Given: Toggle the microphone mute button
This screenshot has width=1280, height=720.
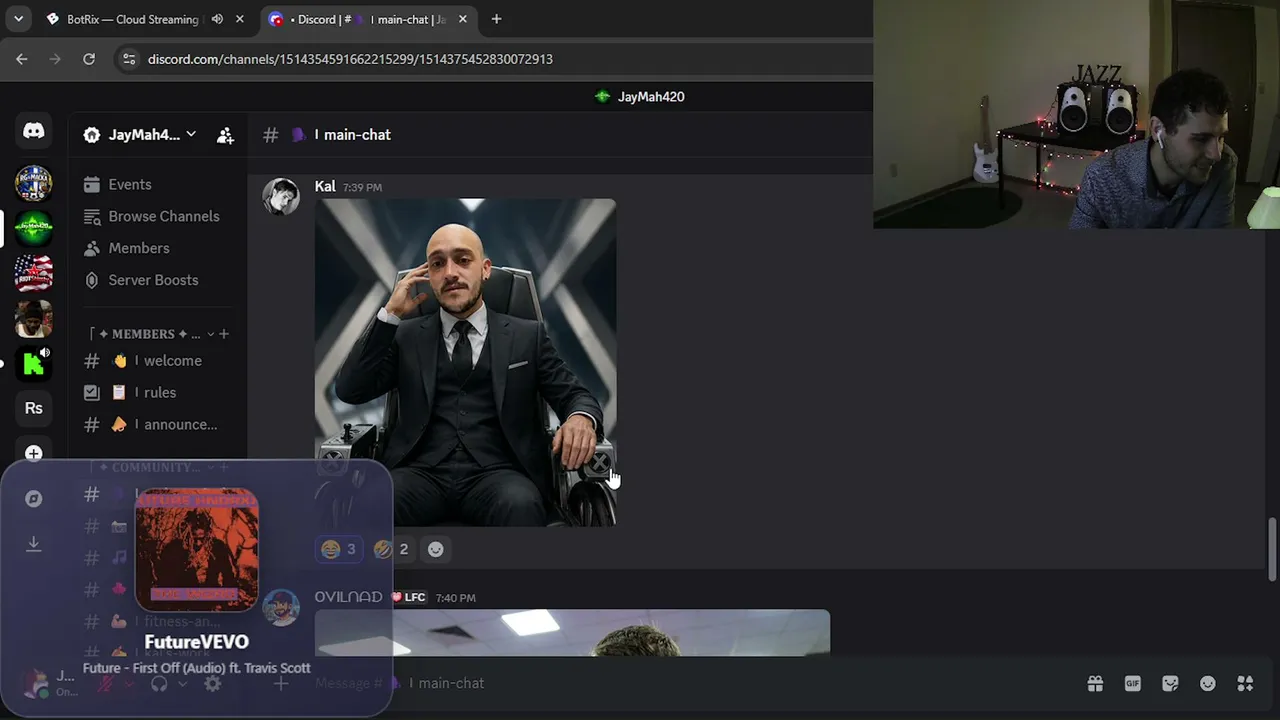Looking at the screenshot, I should click(x=105, y=684).
